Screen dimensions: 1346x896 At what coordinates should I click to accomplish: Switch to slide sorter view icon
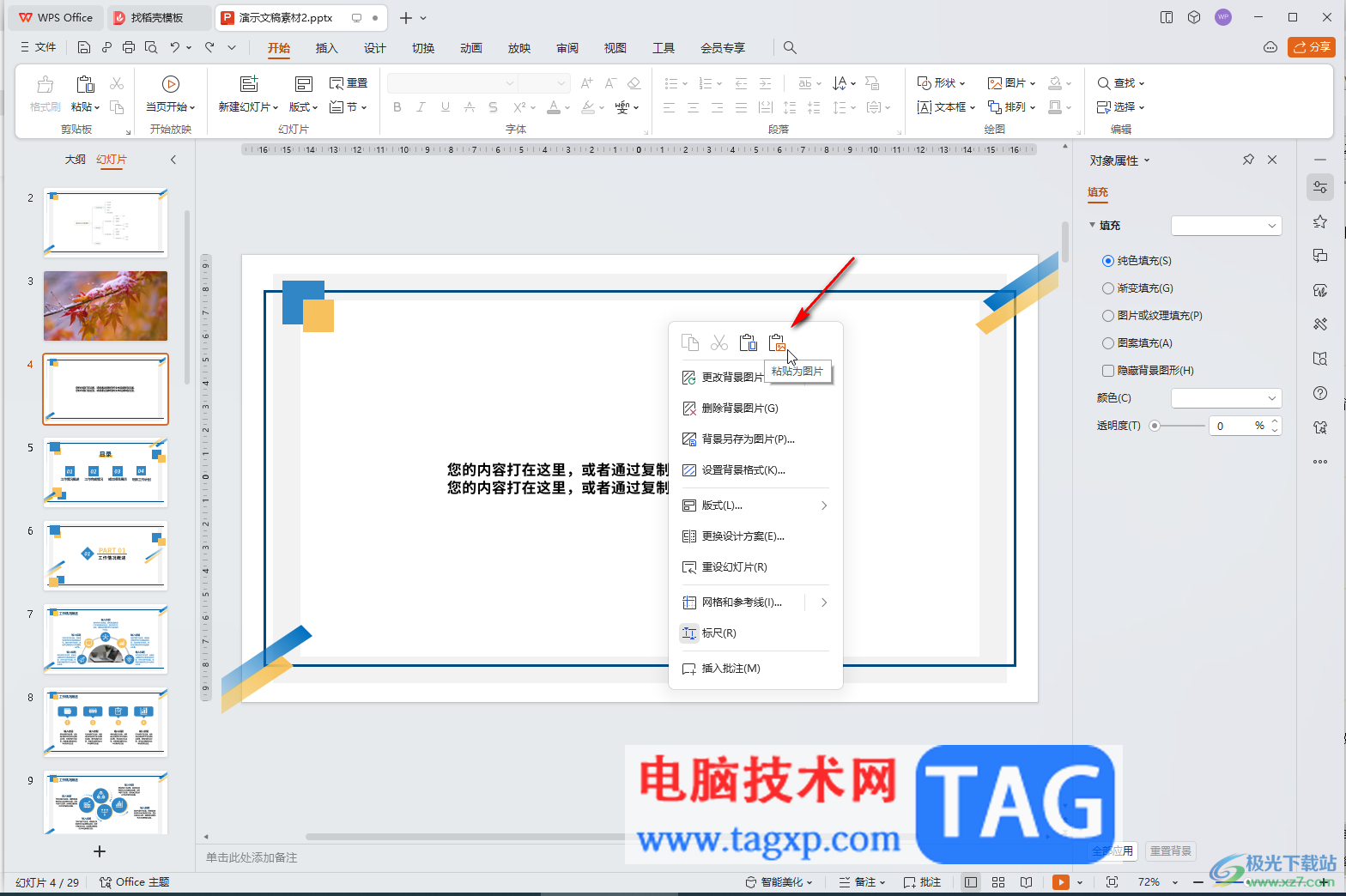point(998,882)
